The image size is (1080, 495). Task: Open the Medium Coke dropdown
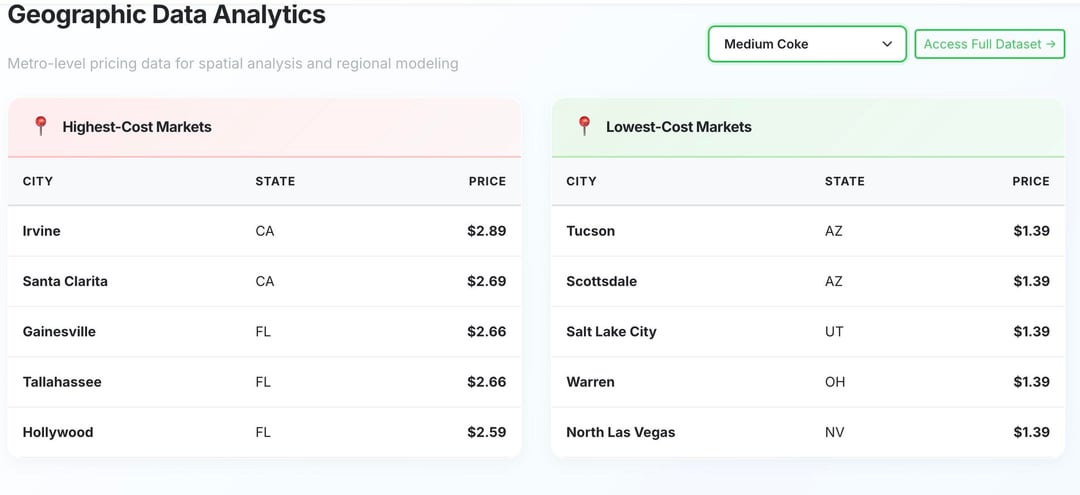point(806,44)
